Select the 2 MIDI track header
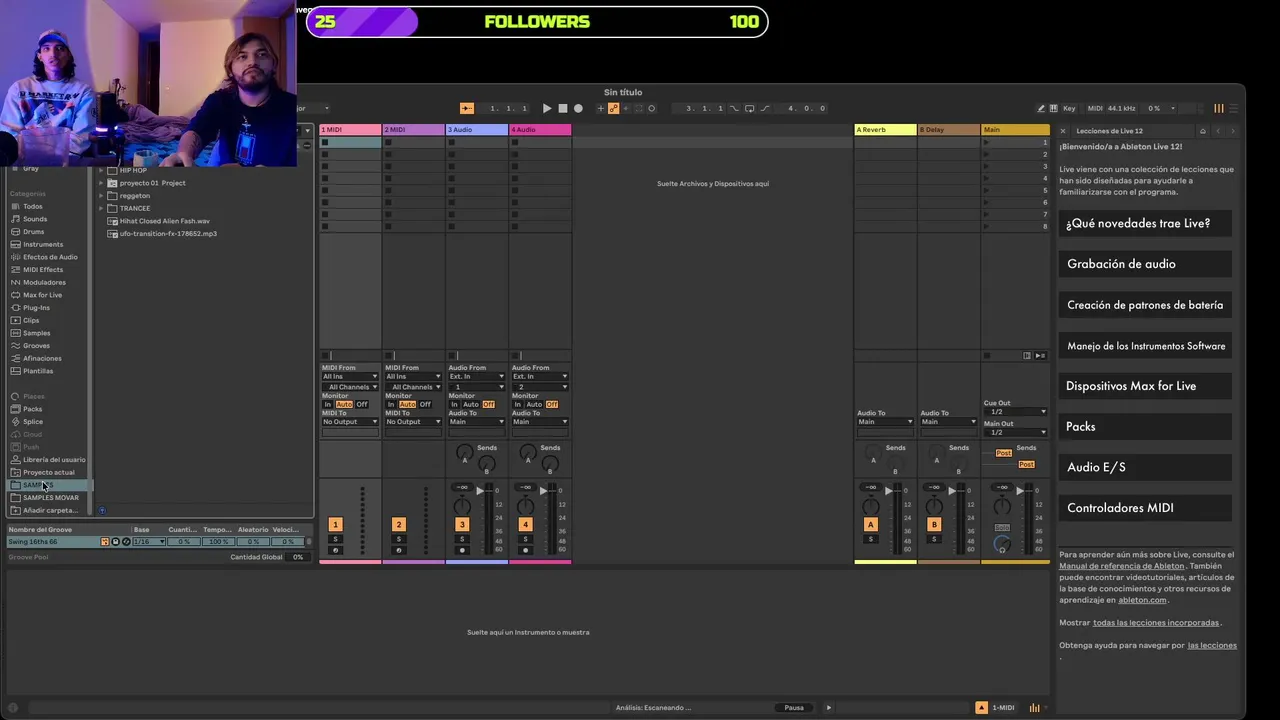Image resolution: width=1280 pixels, height=720 pixels. click(x=413, y=129)
